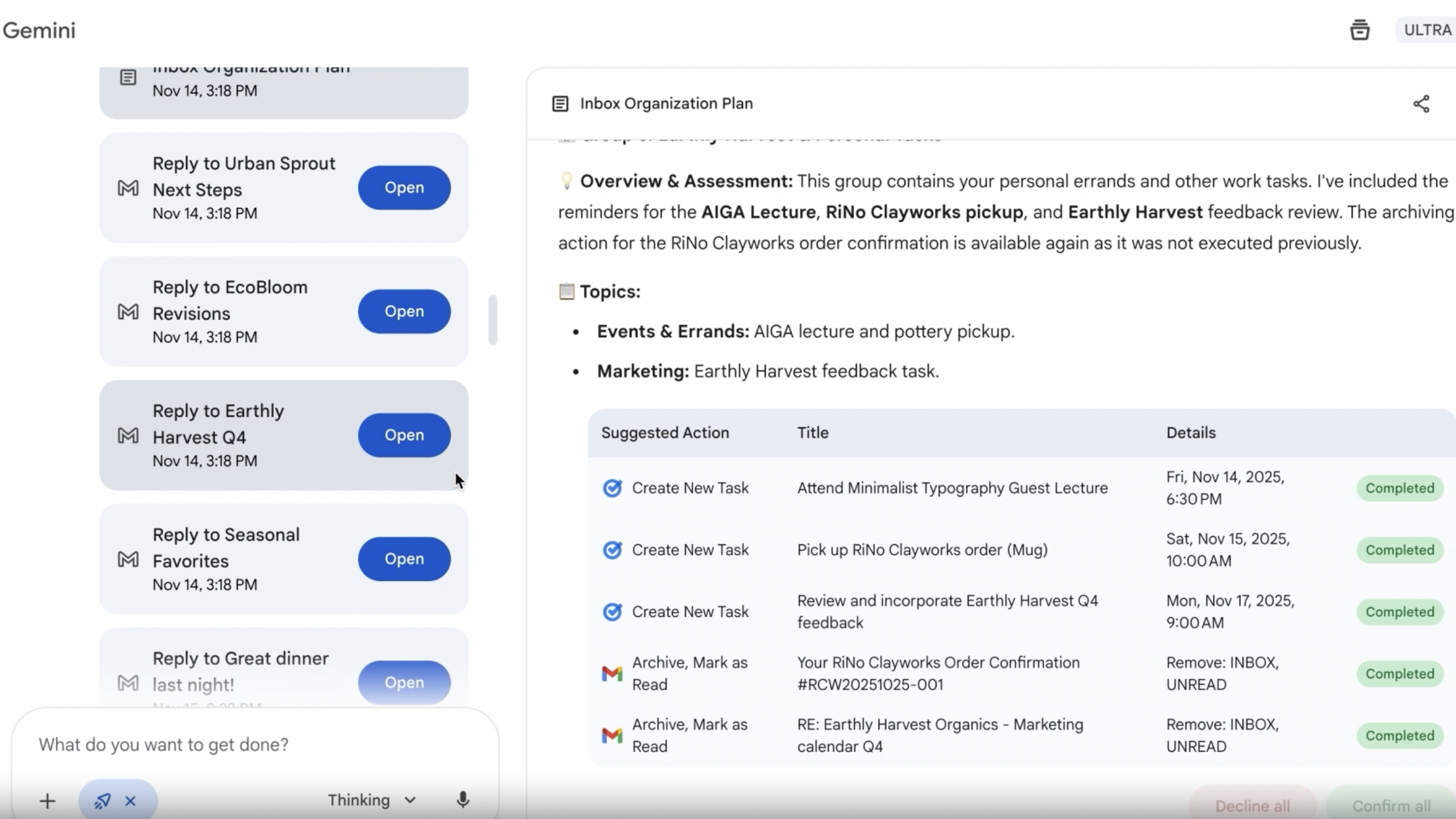Expand the Thinking model dropdown

coord(370,800)
